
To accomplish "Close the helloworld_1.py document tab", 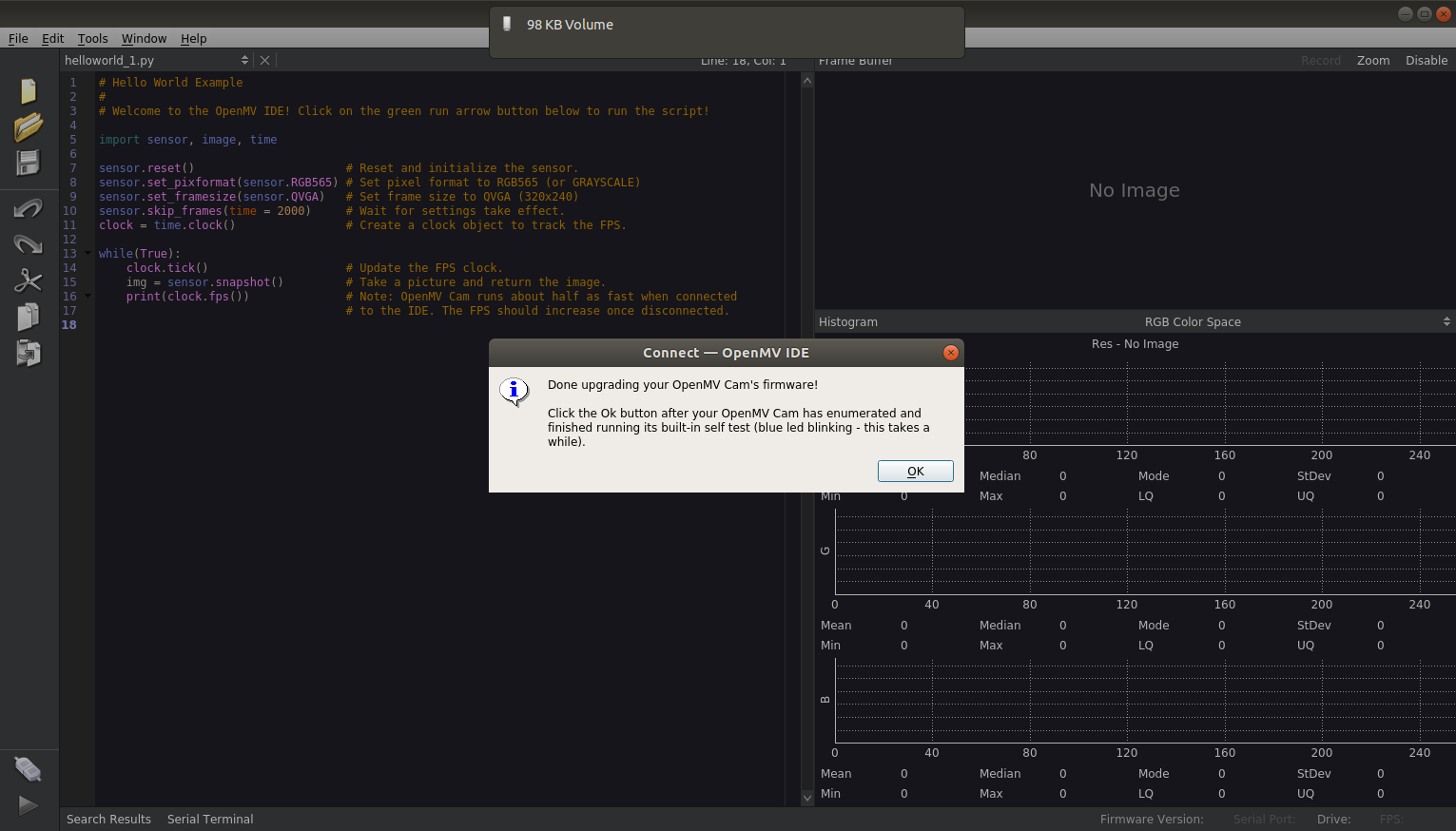I will click(265, 60).
